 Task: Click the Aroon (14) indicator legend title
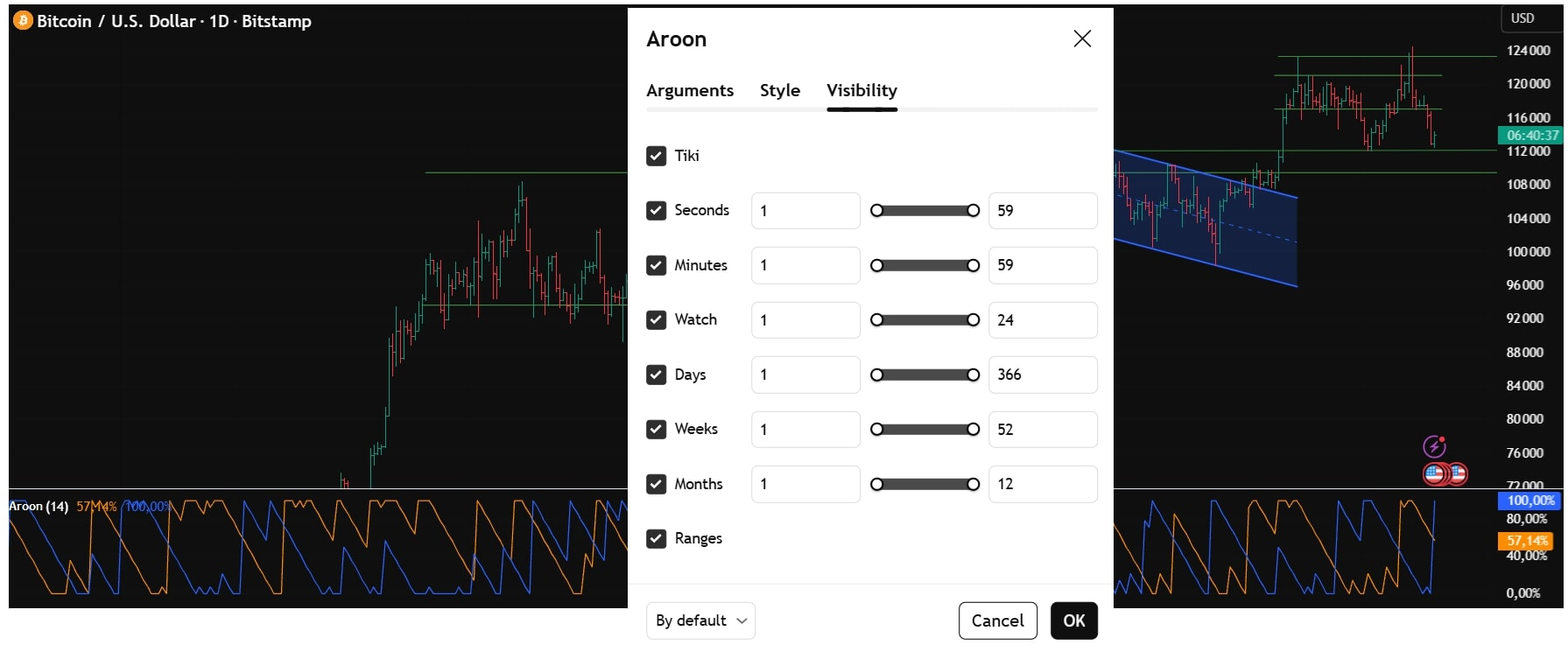39,507
